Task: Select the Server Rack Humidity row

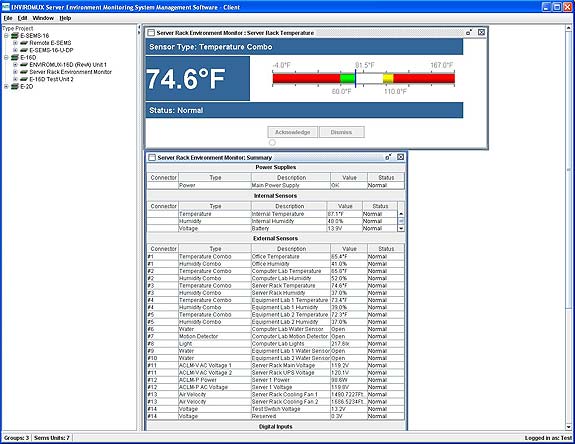Action: tap(276, 293)
